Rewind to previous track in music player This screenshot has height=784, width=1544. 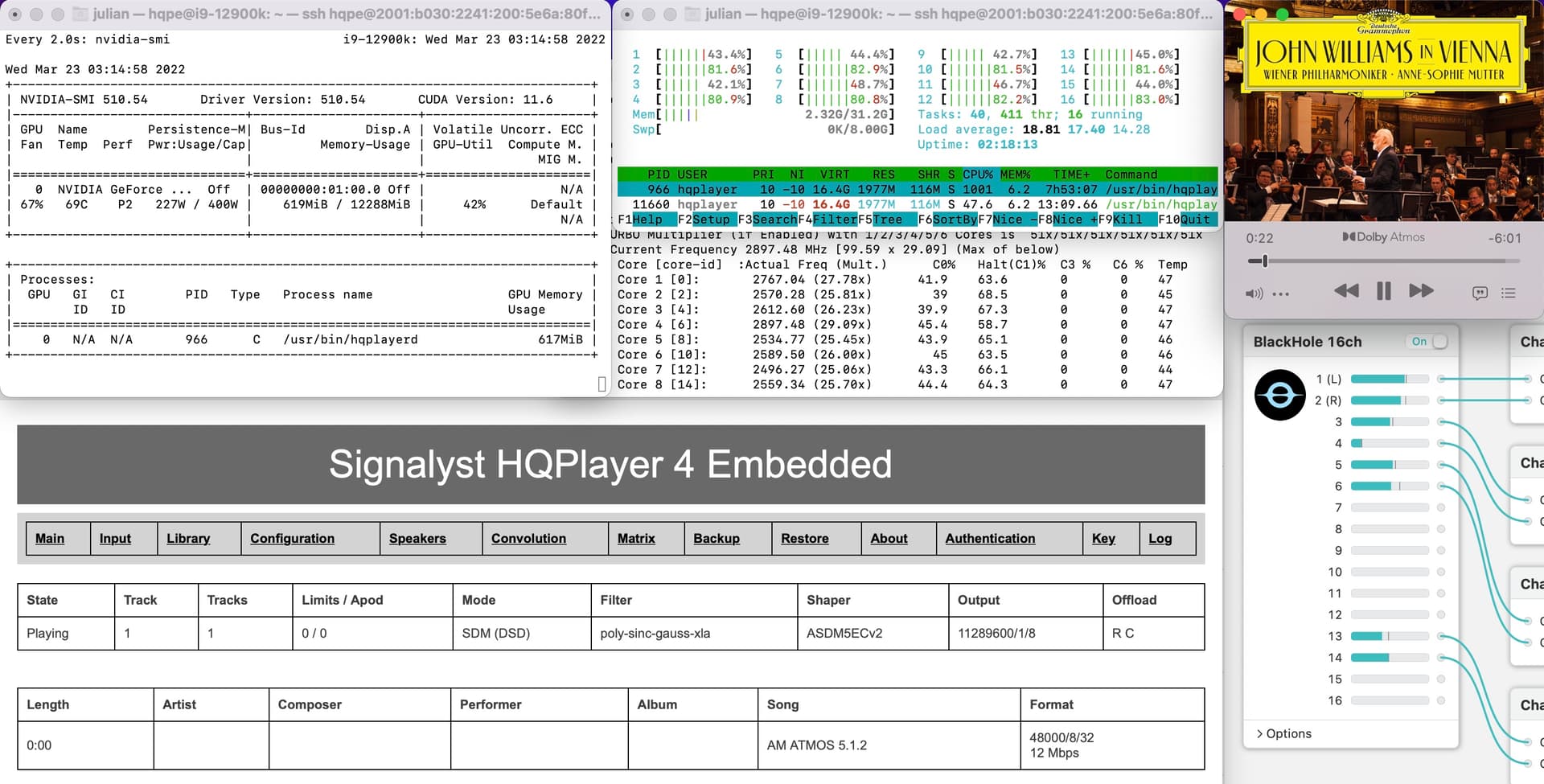pos(1346,291)
